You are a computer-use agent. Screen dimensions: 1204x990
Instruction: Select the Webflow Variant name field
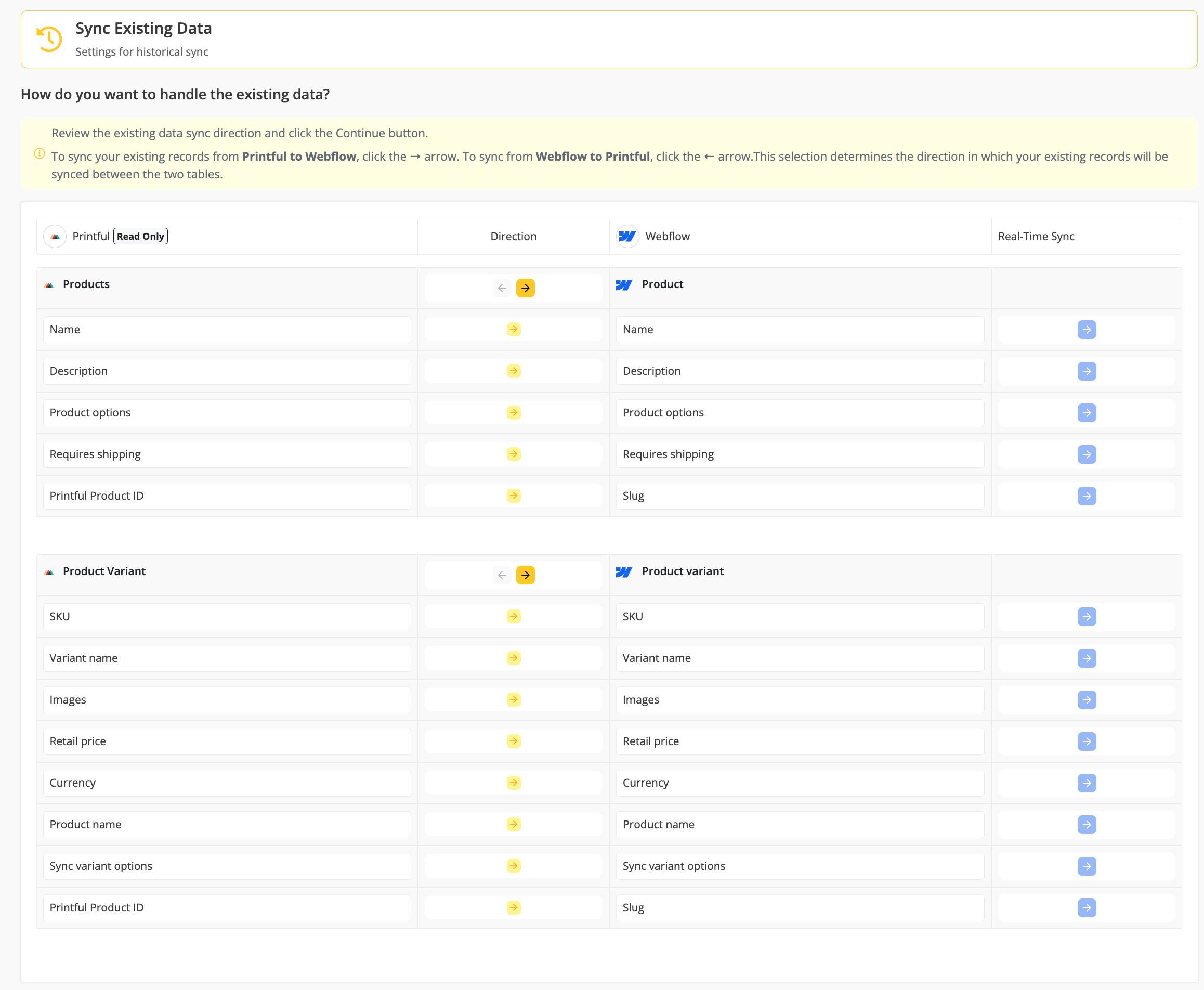point(800,658)
